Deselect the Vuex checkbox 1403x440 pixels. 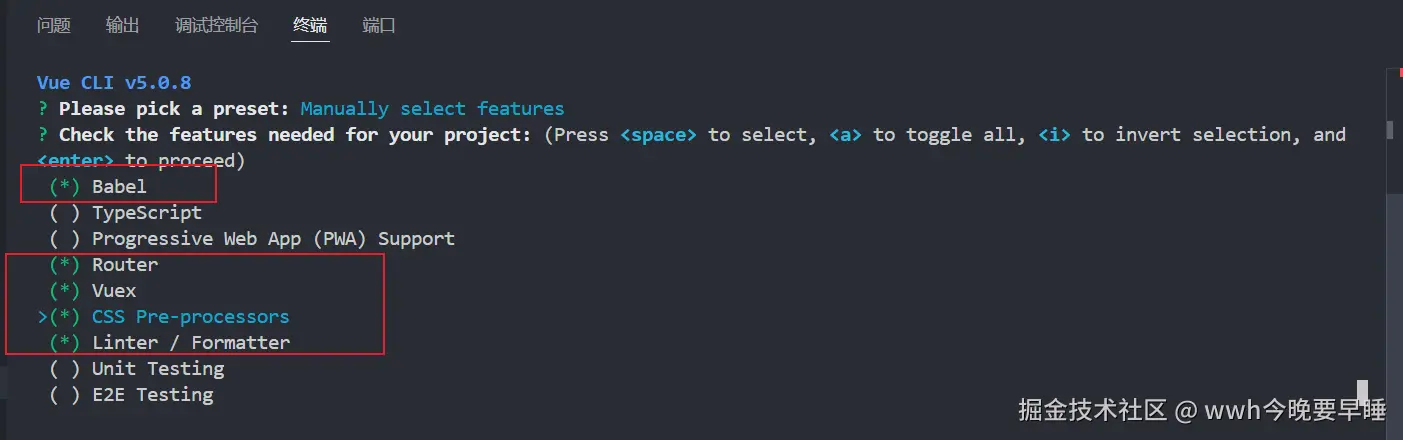(64, 291)
